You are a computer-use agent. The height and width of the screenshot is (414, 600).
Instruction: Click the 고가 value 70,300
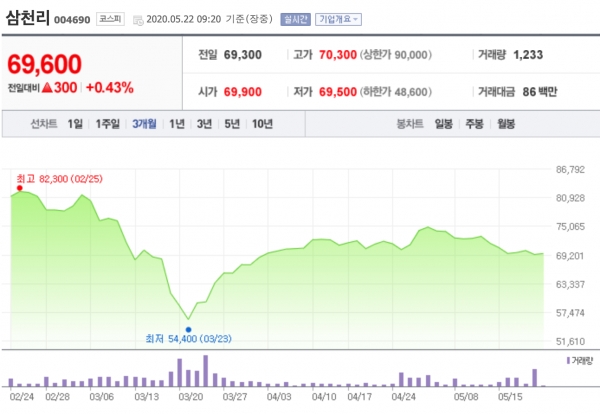338,55
